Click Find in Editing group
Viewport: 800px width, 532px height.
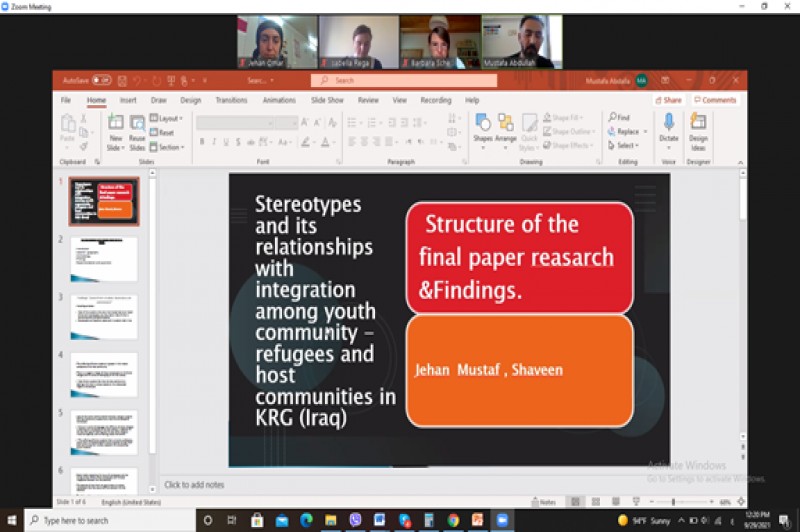(x=619, y=118)
